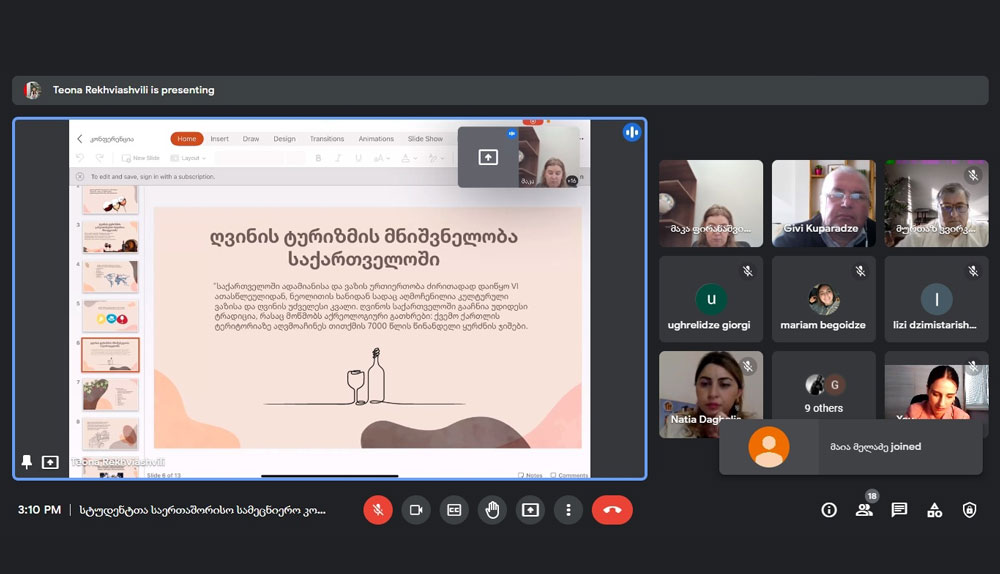Open the meeting details info icon

pyautogui.click(x=829, y=510)
